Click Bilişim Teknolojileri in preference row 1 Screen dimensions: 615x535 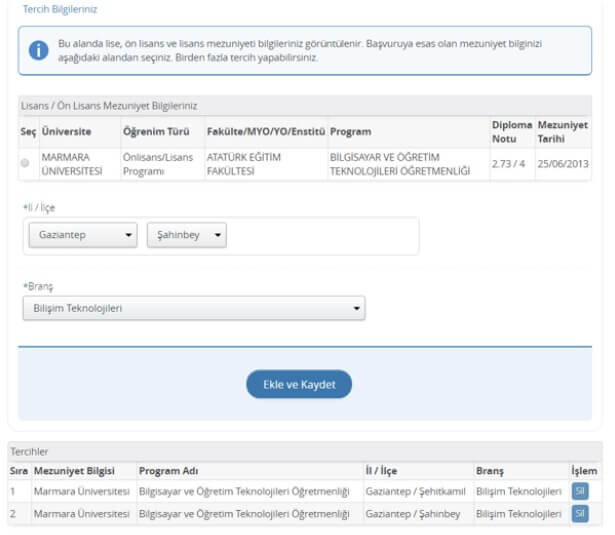(519, 491)
